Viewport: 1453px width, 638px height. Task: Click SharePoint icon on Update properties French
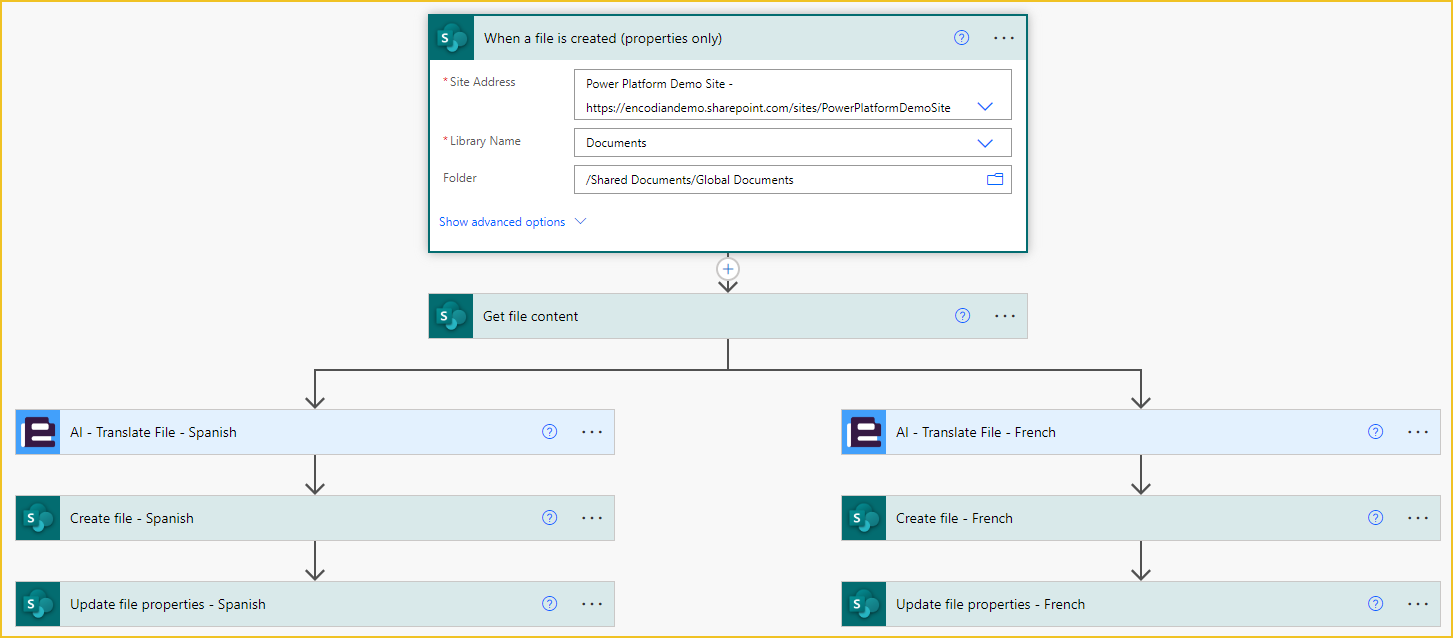pos(864,604)
